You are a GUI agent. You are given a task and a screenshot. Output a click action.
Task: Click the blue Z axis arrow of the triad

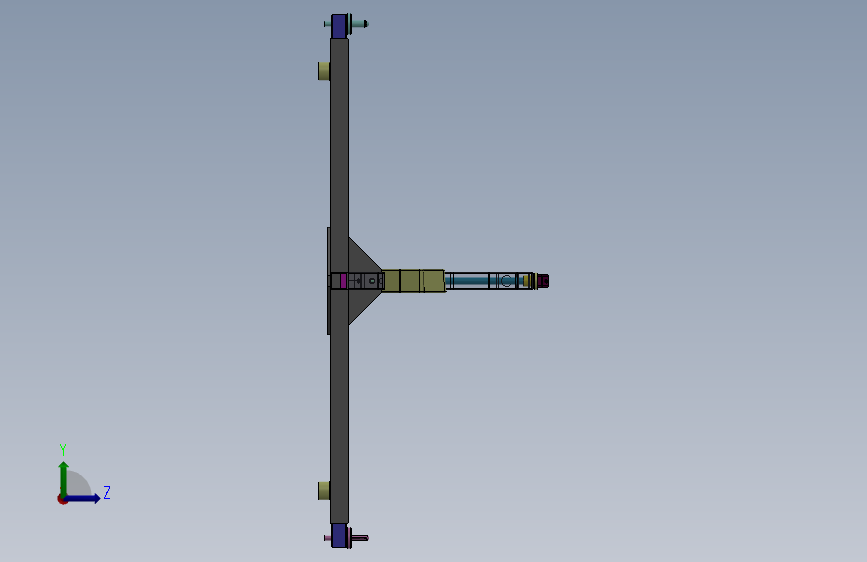point(83,498)
